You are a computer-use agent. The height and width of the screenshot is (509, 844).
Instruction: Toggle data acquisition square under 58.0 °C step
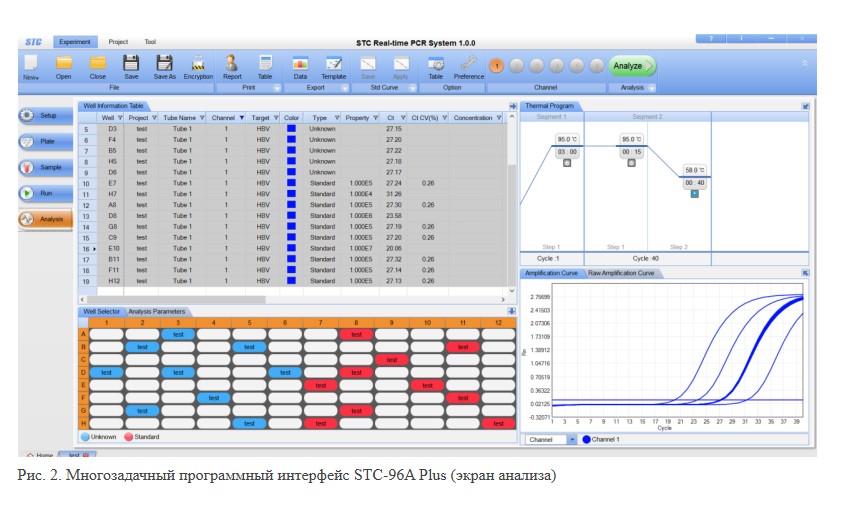click(695, 193)
